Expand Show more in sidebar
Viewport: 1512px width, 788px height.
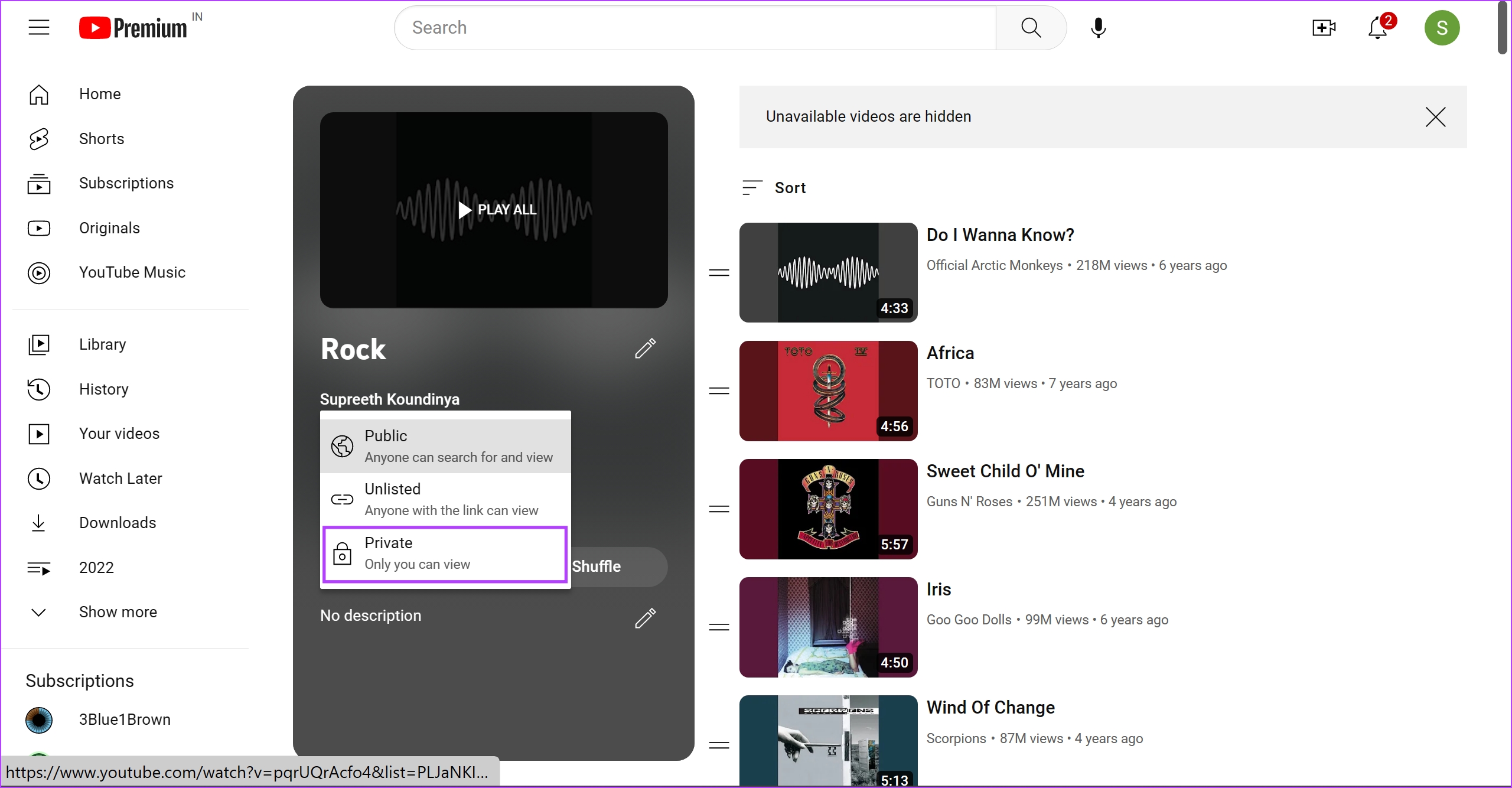[118, 612]
